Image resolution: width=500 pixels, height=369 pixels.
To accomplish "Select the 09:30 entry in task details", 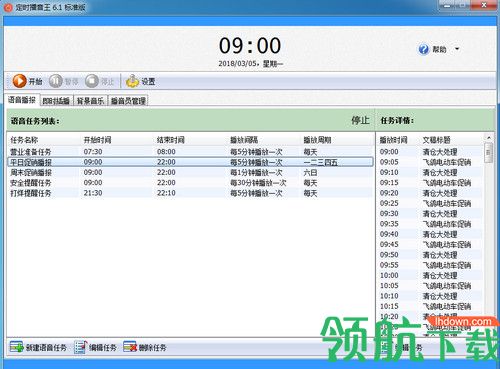I will pos(389,214).
